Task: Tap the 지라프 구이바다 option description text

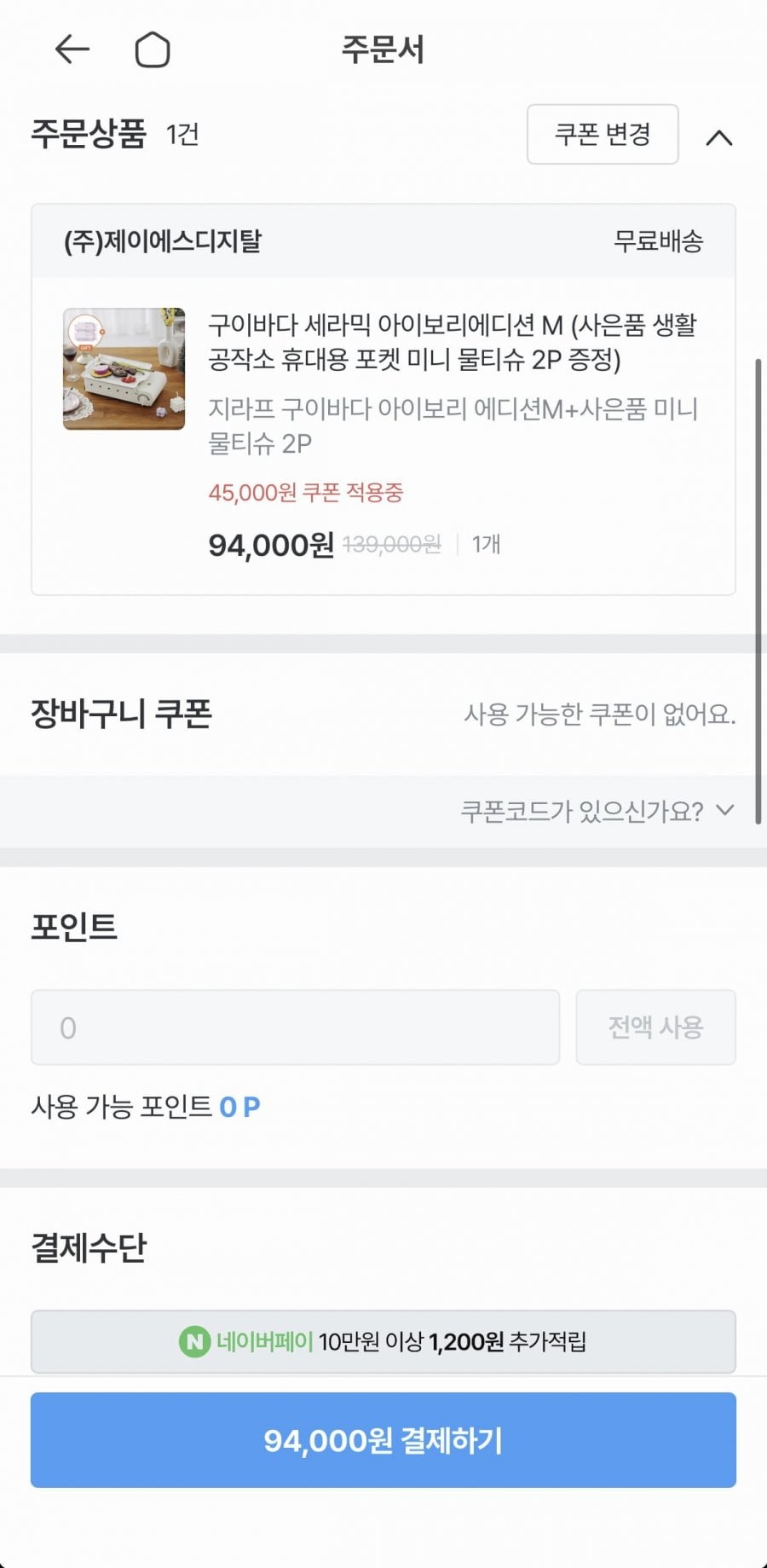Action: tap(453, 425)
